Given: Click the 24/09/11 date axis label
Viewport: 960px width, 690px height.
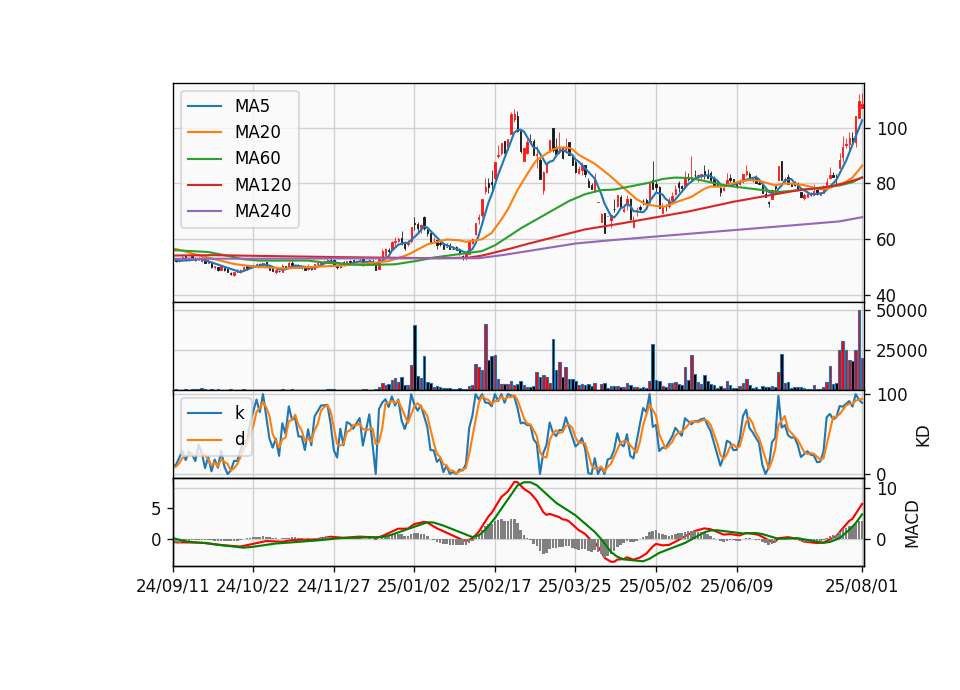Looking at the screenshot, I should pos(173,586).
